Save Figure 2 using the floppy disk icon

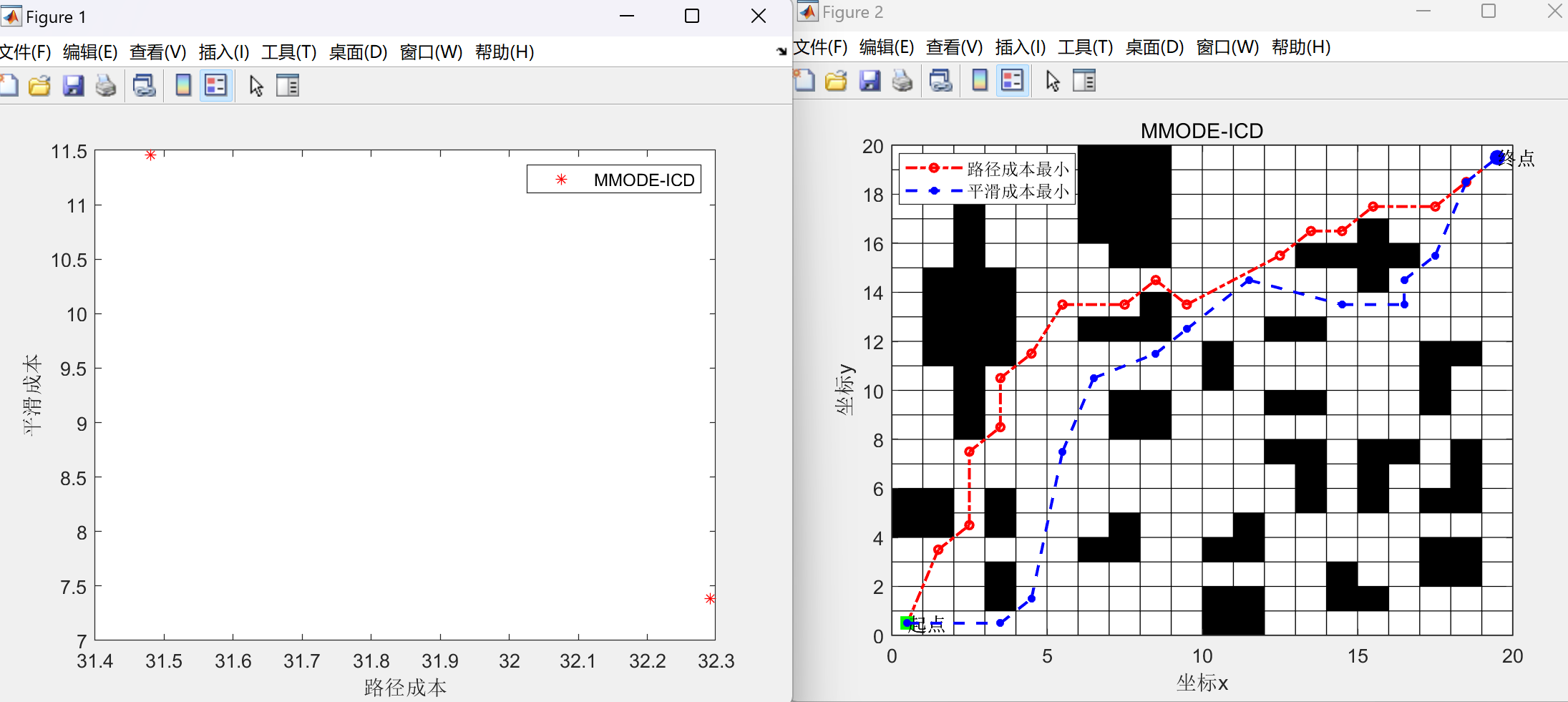870,81
